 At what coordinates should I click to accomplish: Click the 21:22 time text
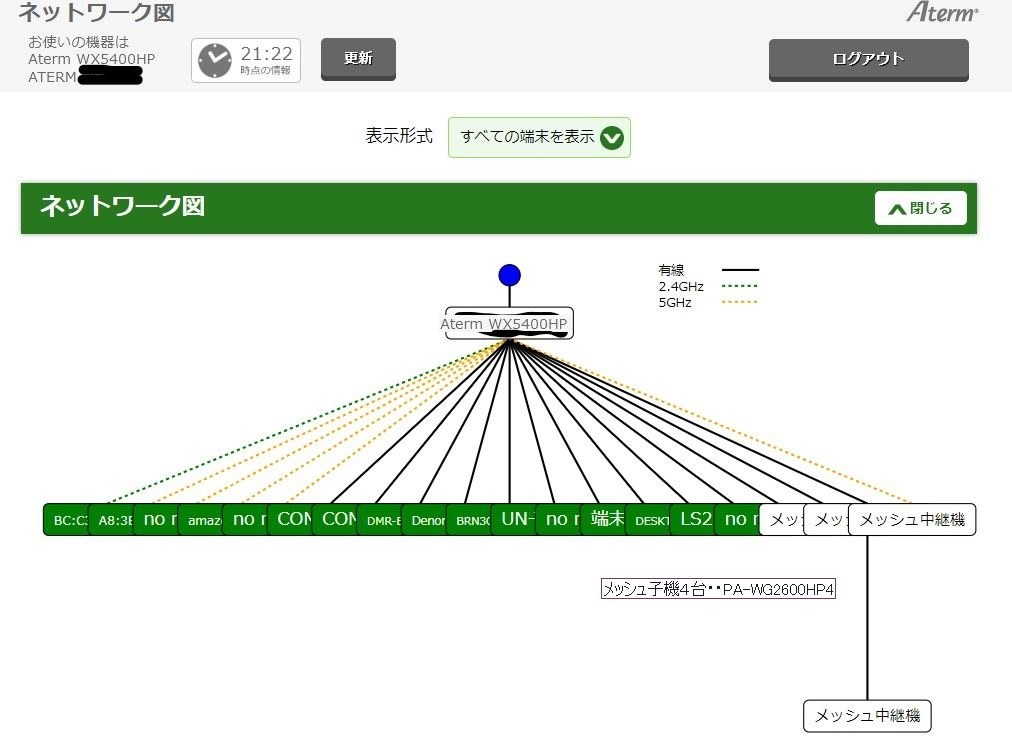267,54
